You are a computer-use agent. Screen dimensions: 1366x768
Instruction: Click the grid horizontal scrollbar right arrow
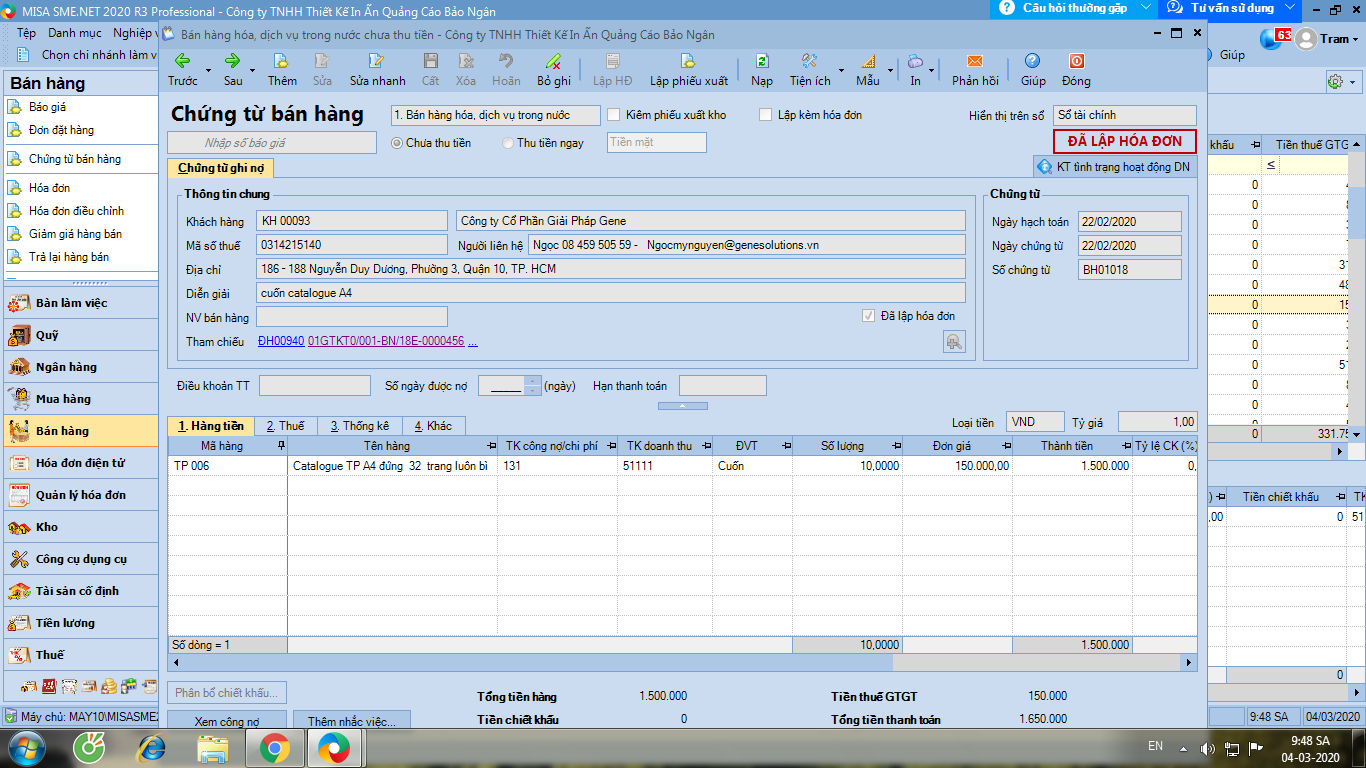click(x=1189, y=662)
